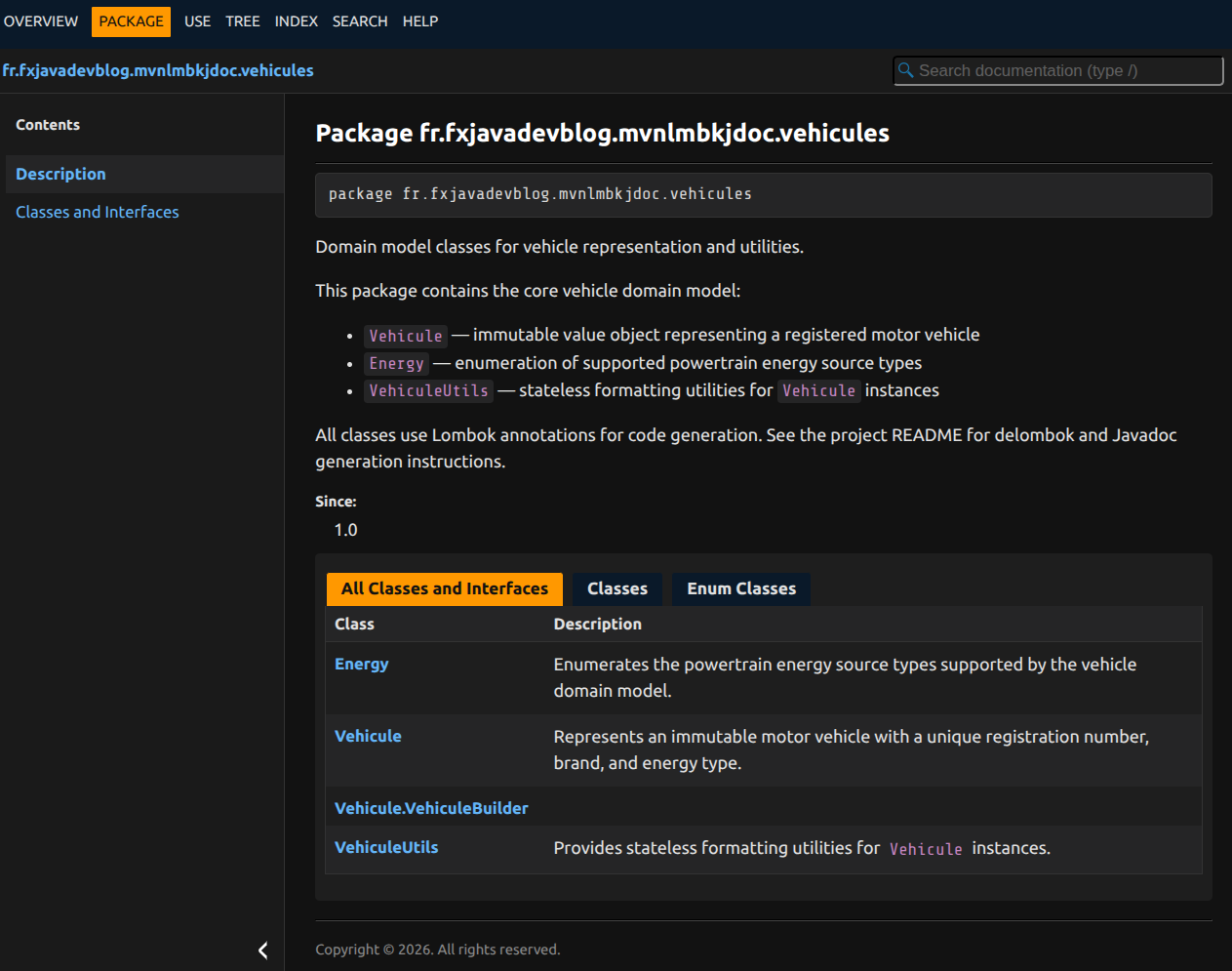This screenshot has height=971, width=1232.
Task: Go to the TREE navigation page
Action: pos(243,21)
